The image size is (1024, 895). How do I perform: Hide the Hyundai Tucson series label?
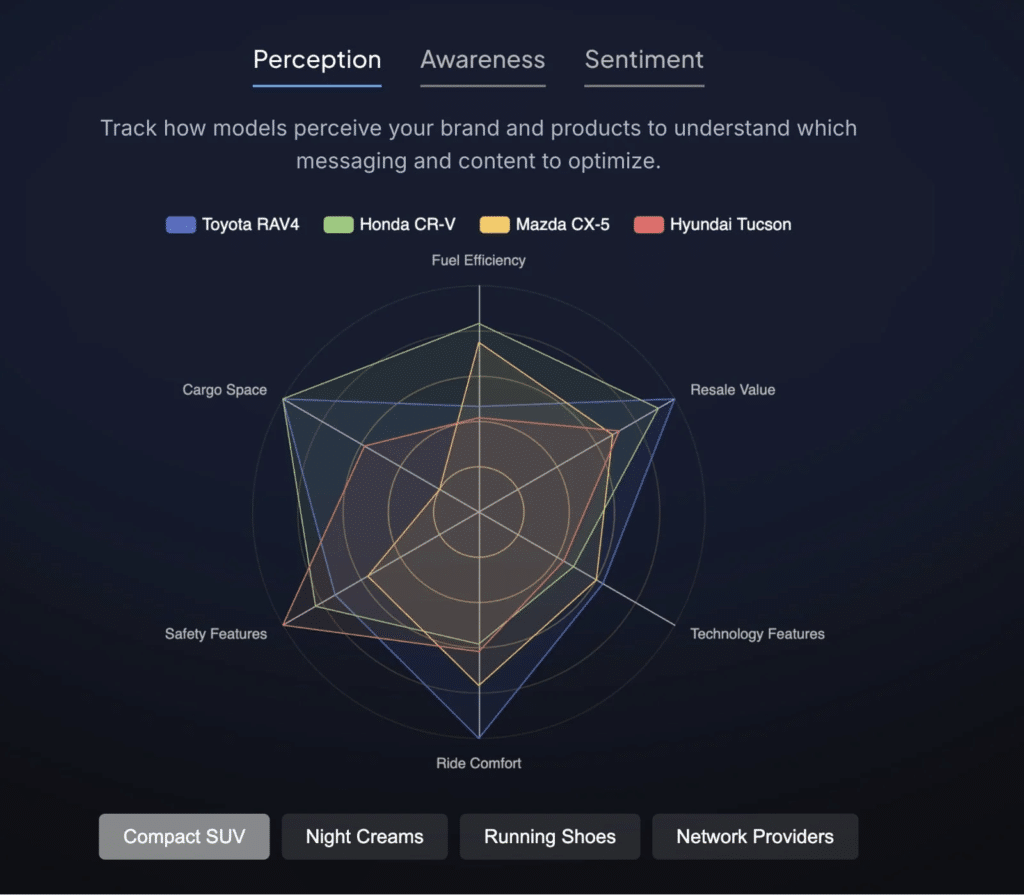pos(731,225)
